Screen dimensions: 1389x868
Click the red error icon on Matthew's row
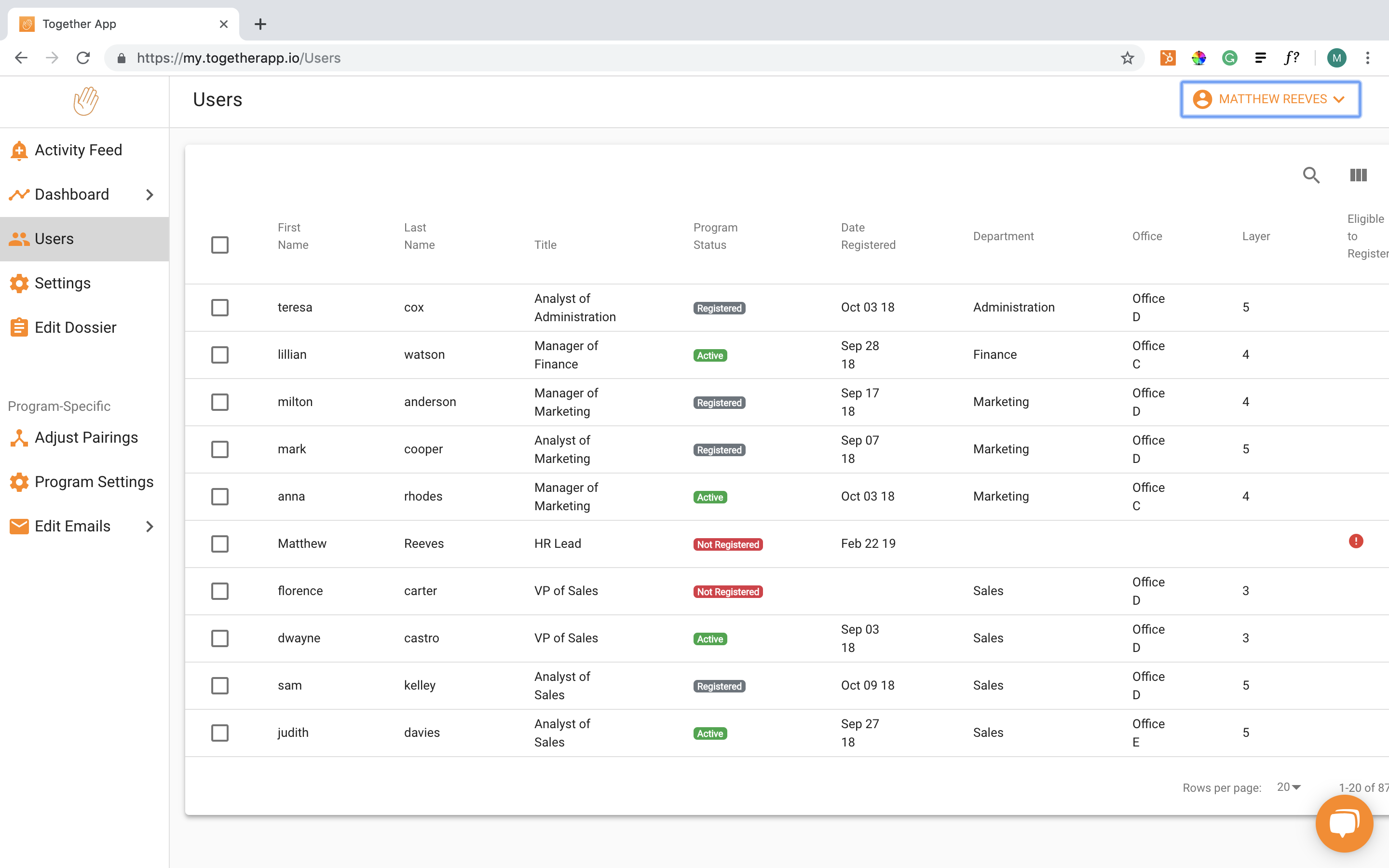[1356, 542]
